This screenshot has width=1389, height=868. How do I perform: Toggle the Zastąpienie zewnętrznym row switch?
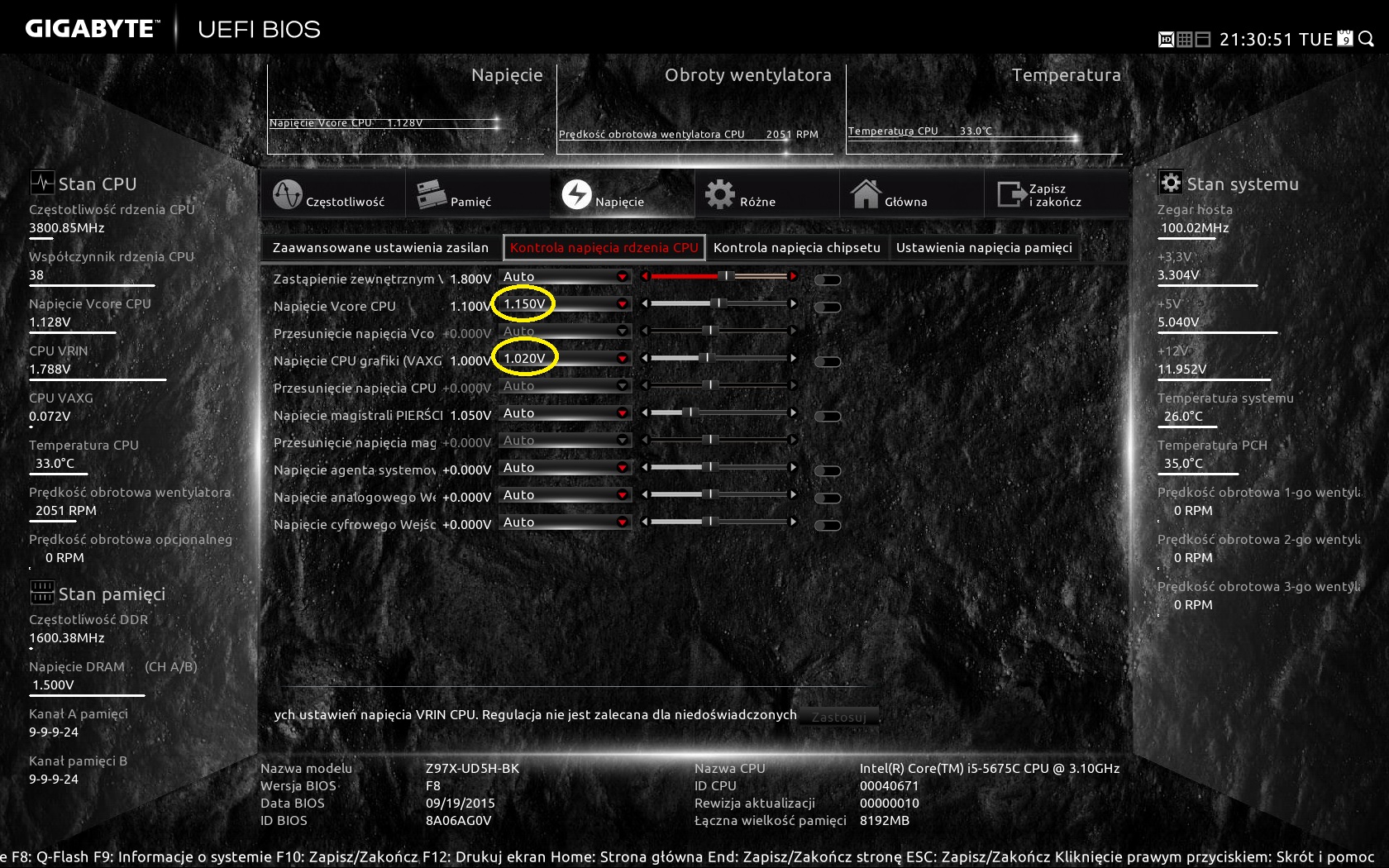[828, 280]
